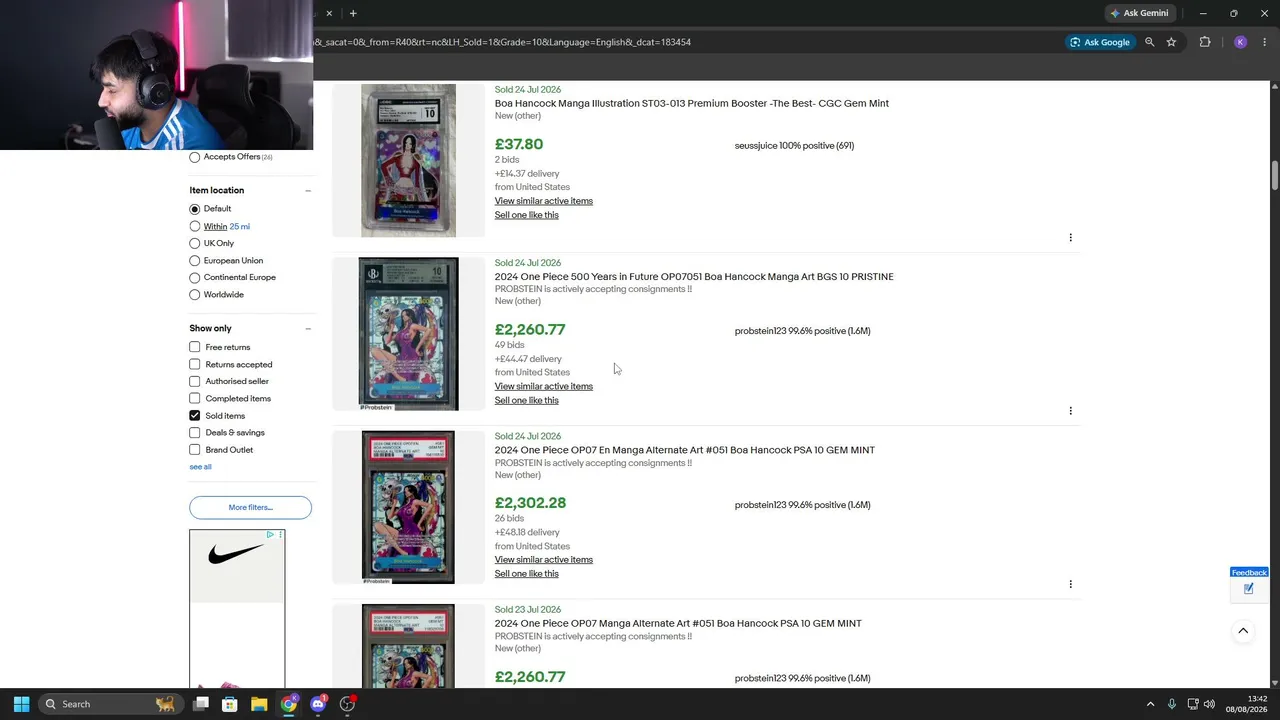
Task: Open options menu for the 49-bid BGS listing
Action: (1070, 411)
